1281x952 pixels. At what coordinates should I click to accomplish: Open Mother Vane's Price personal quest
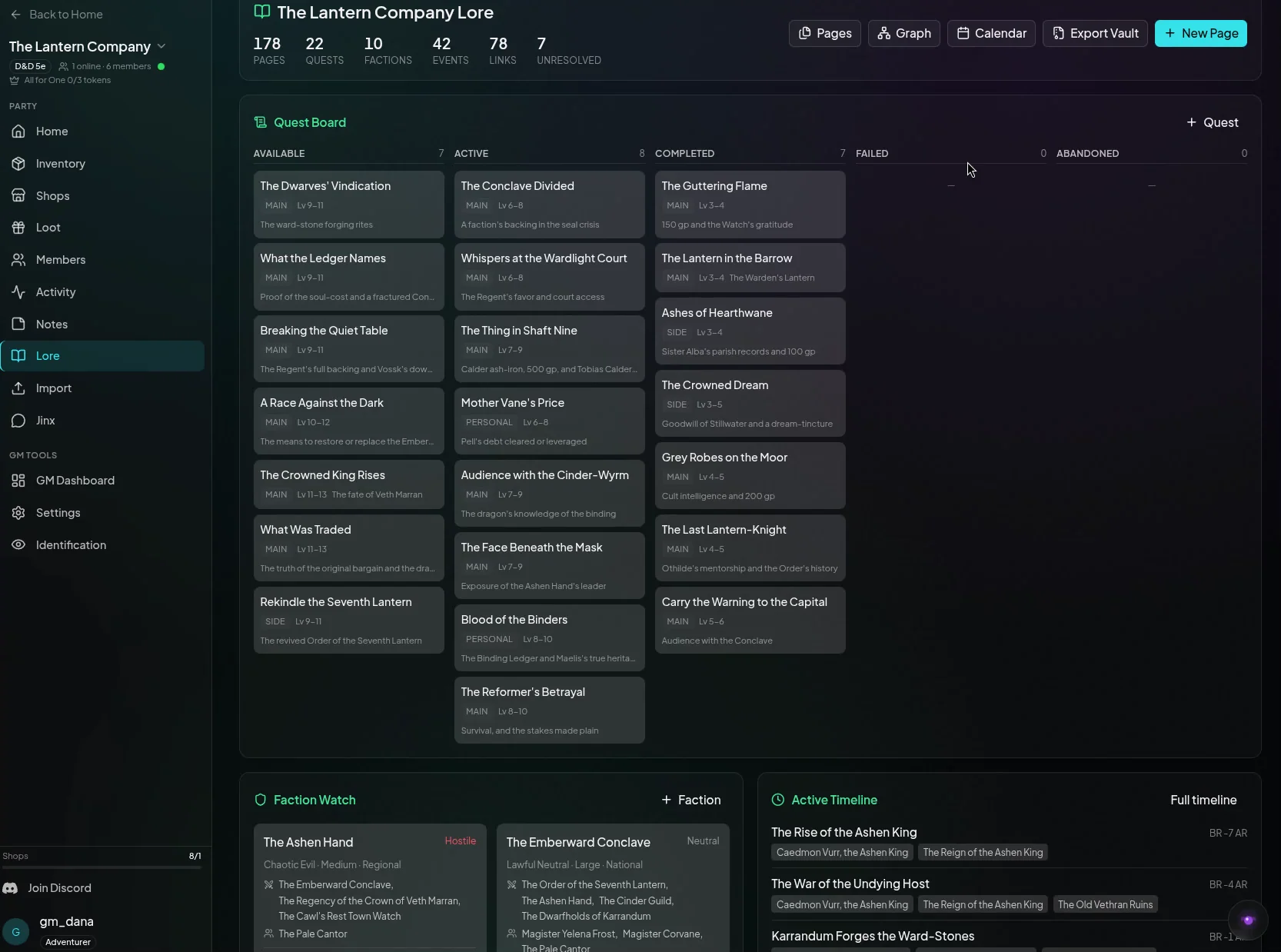550,421
